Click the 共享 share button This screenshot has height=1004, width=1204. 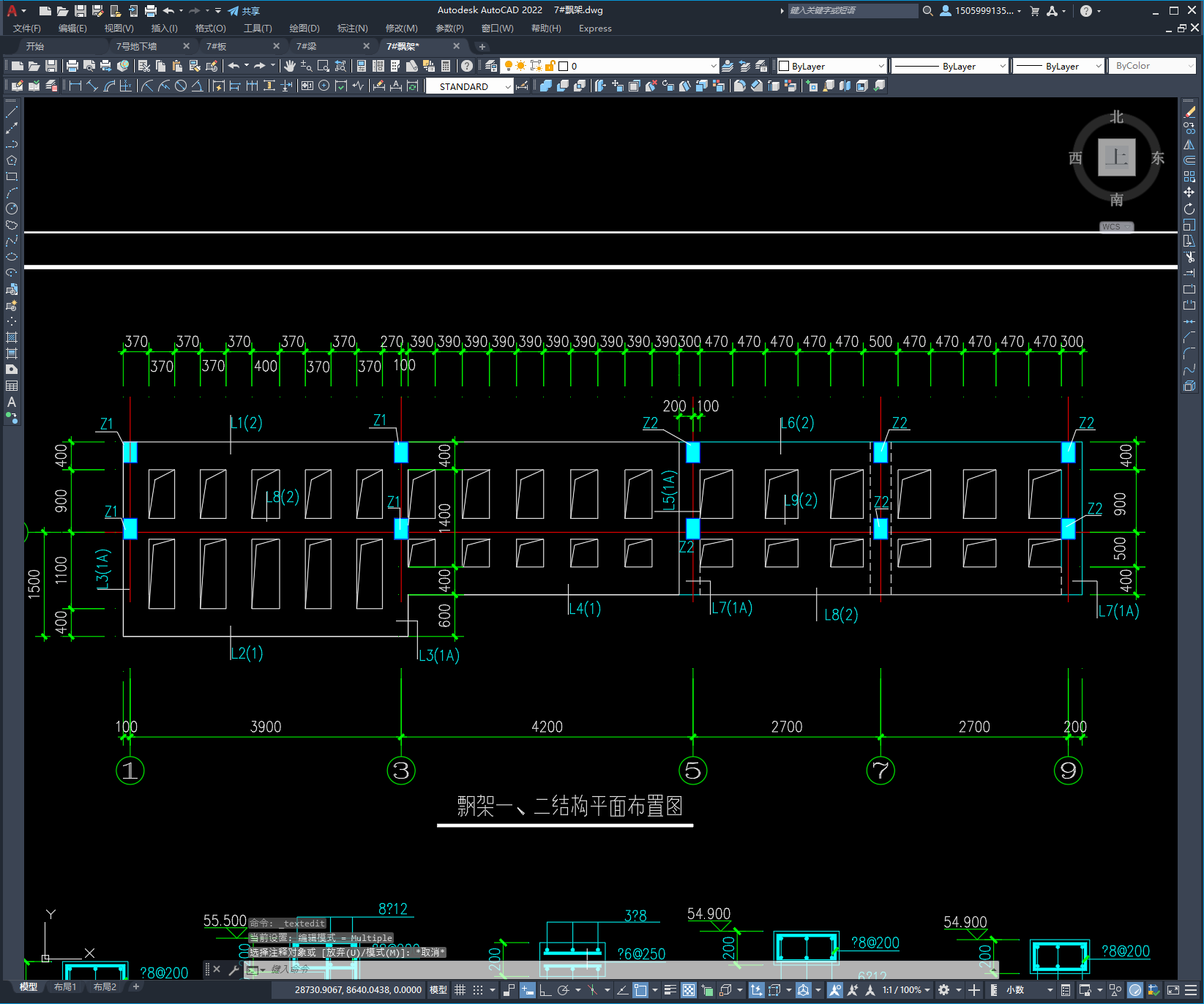[x=244, y=10]
